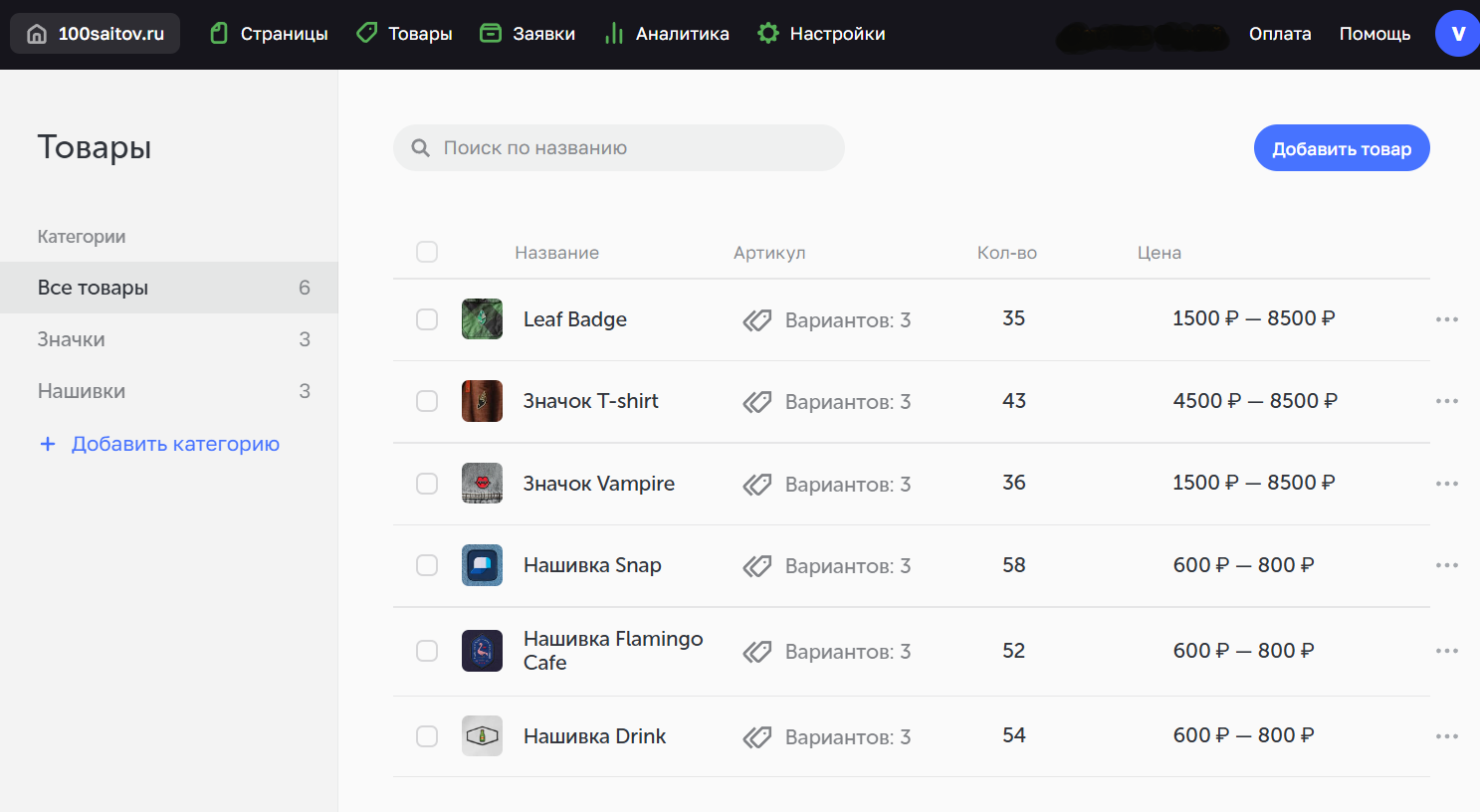Check the box for Нашивка Flamingo Cafe
This screenshot has width=1480, height=812.
[427, 651]
